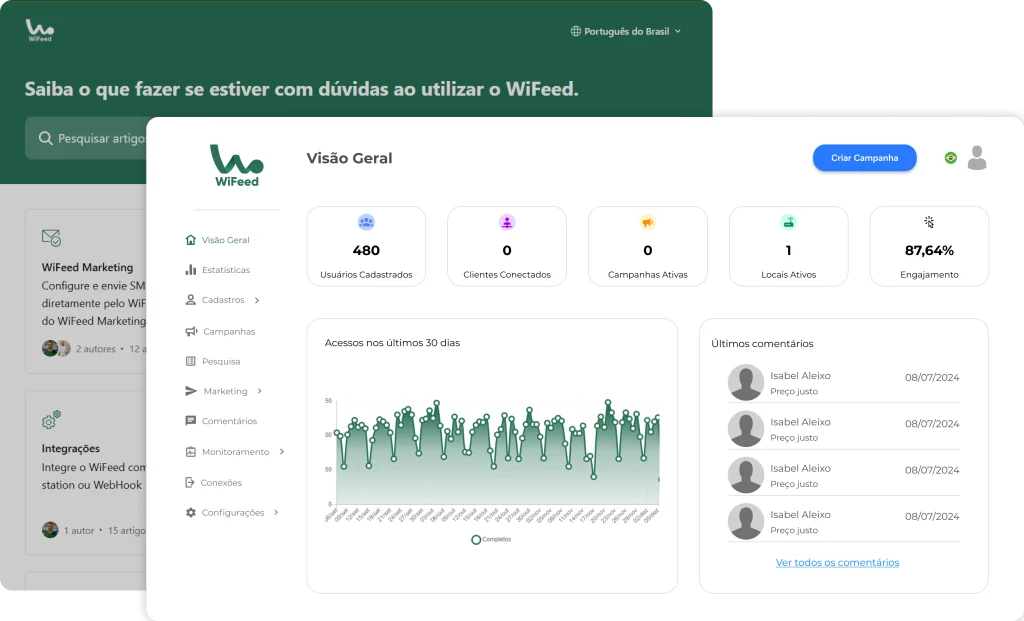
Task: Click the WiFeed Marketing envelope icon
Action: tap(51, 238)
